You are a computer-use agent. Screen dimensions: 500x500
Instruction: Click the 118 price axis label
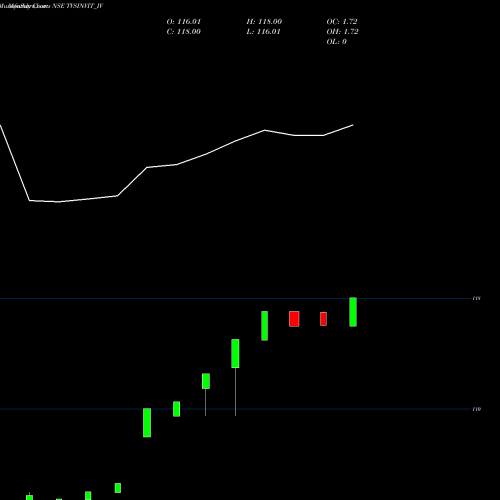(x=477, y=298)
